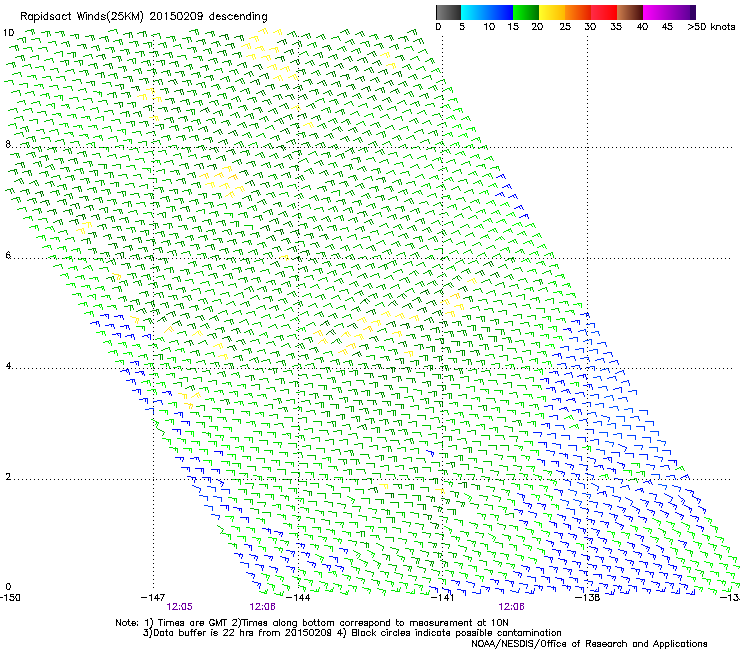Click the '>50 knots' legend label
Screen dimensions: 740x650
711,27
